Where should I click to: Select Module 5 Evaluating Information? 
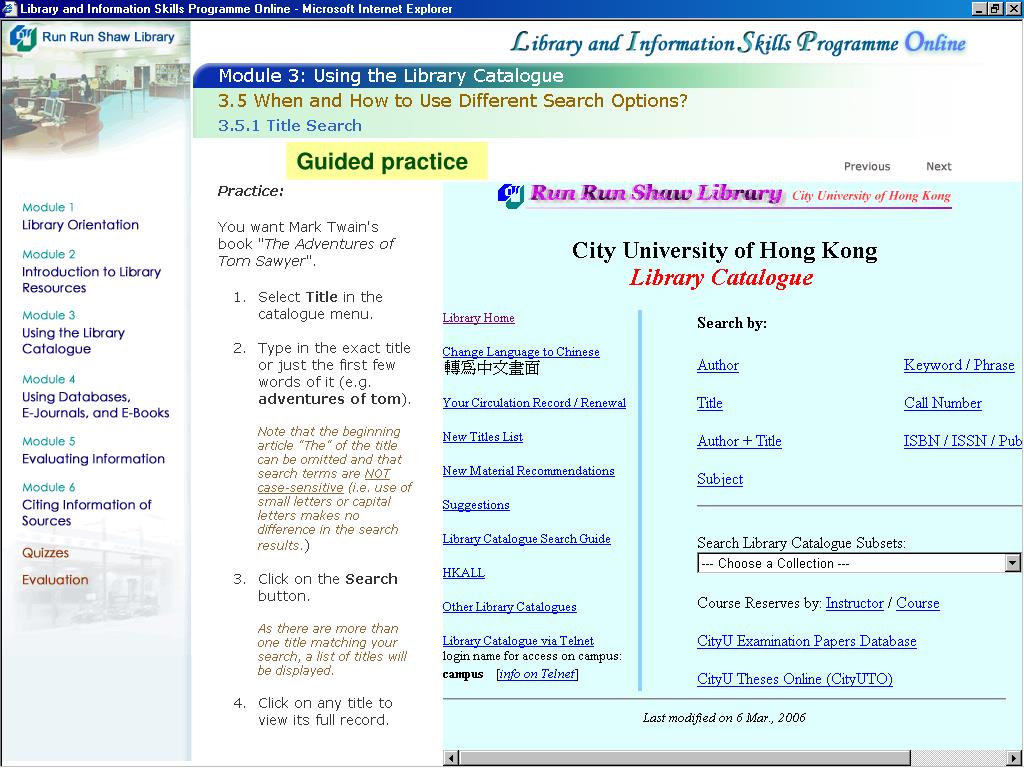pyautogui.click(x=93, y=451)
